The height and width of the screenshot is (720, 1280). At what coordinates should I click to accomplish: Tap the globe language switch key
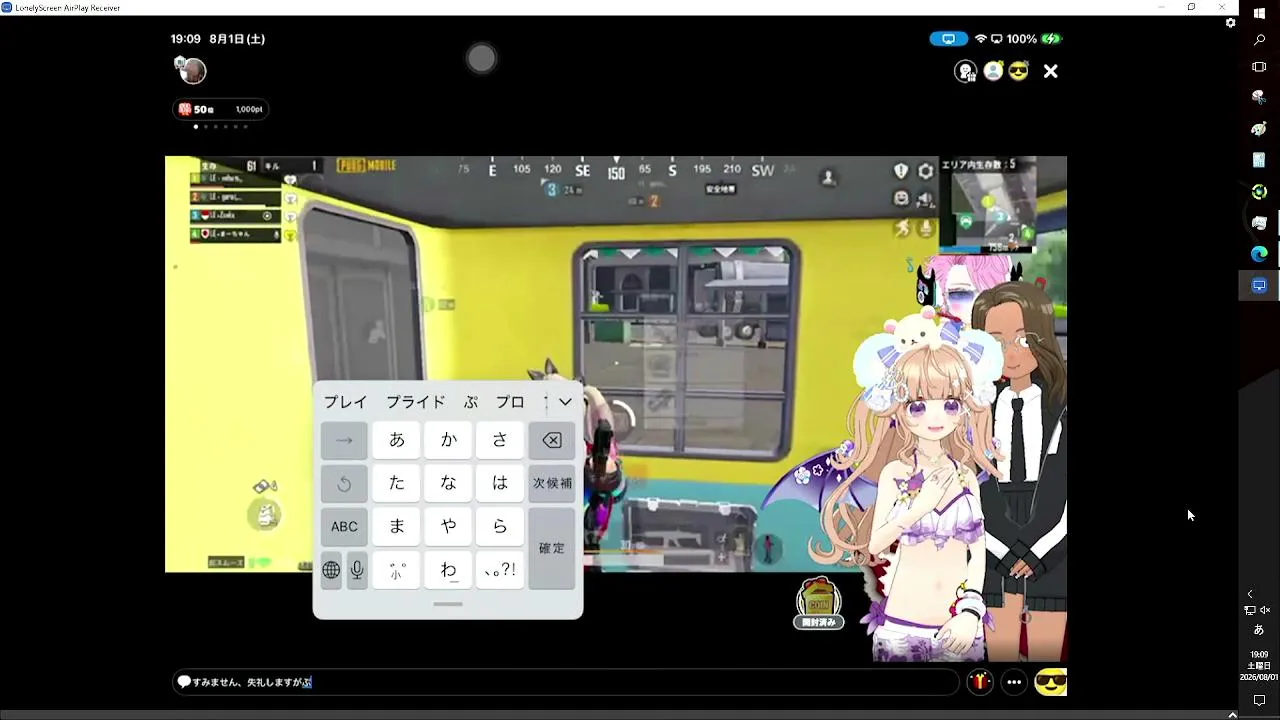tap(331, 570)
